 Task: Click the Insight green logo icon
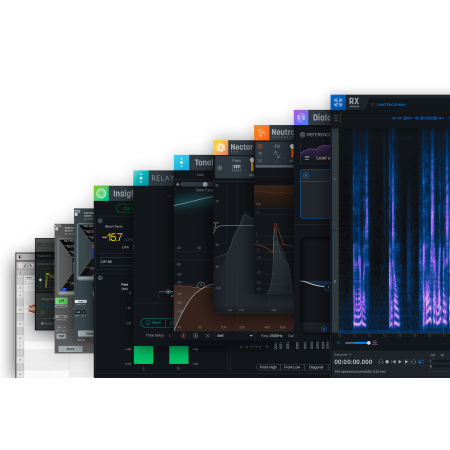(101, 193)
